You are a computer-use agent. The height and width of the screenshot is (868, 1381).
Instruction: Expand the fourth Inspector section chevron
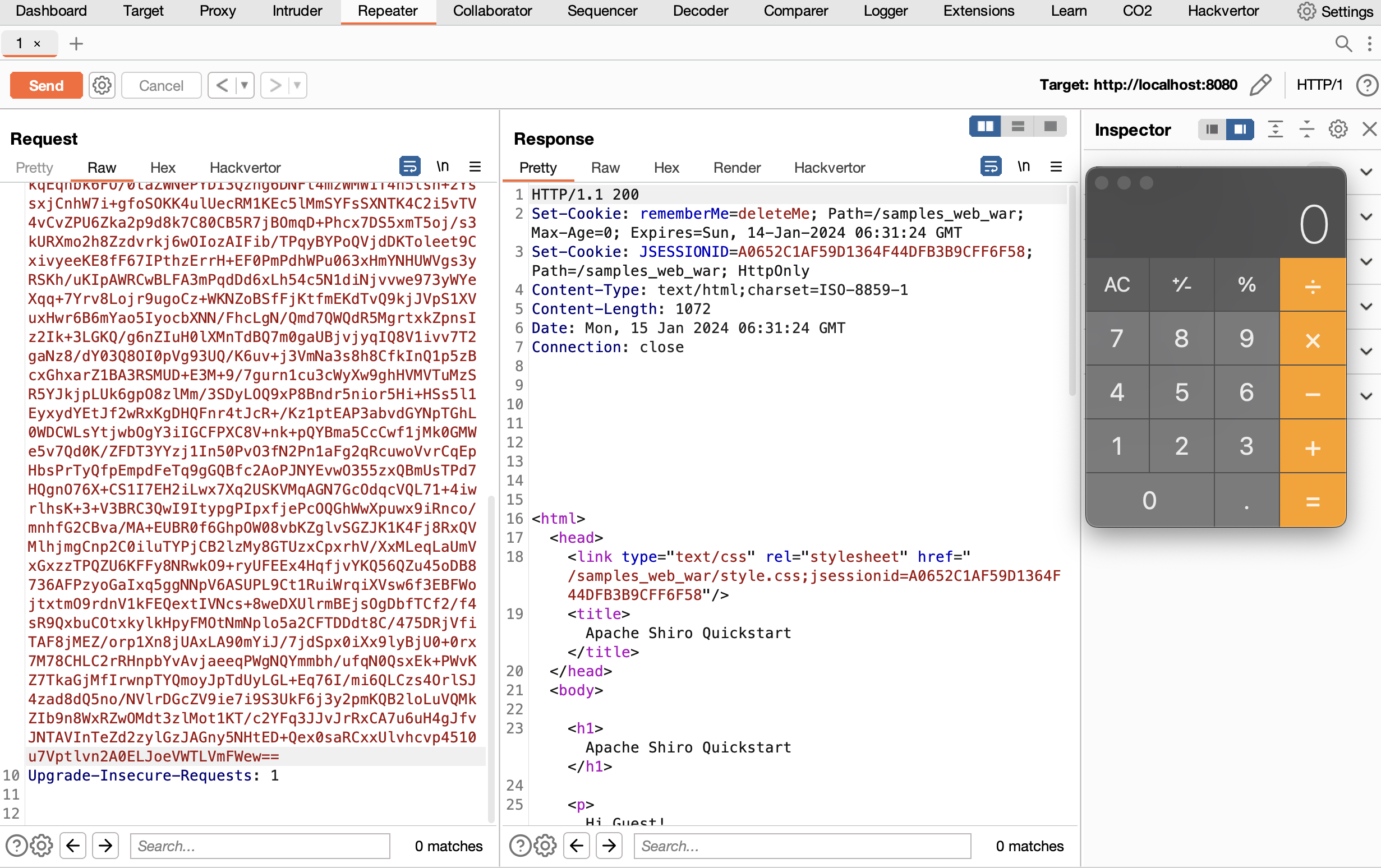1366,307
